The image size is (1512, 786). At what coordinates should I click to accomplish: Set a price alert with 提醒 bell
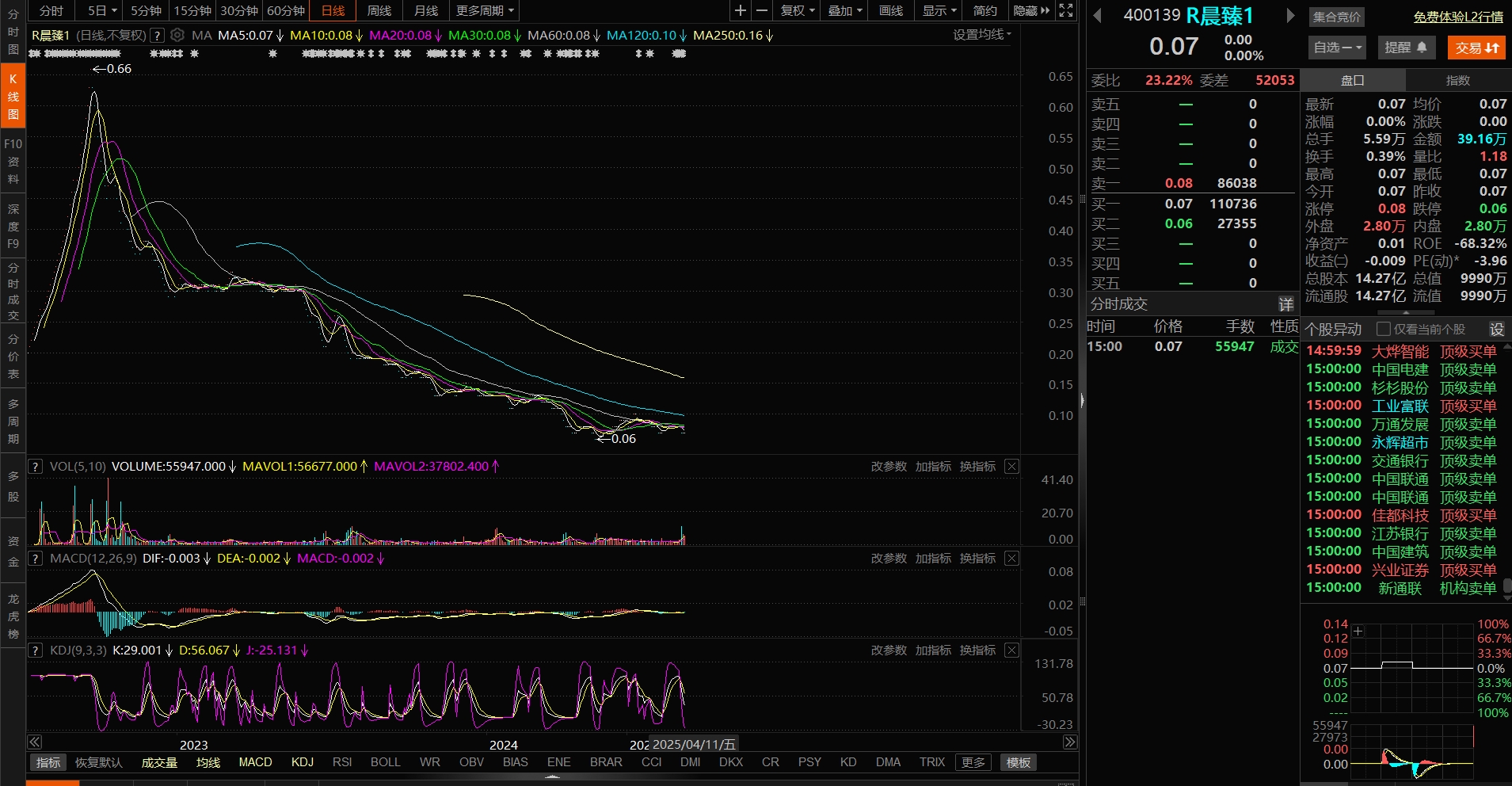click(1406, 48)
